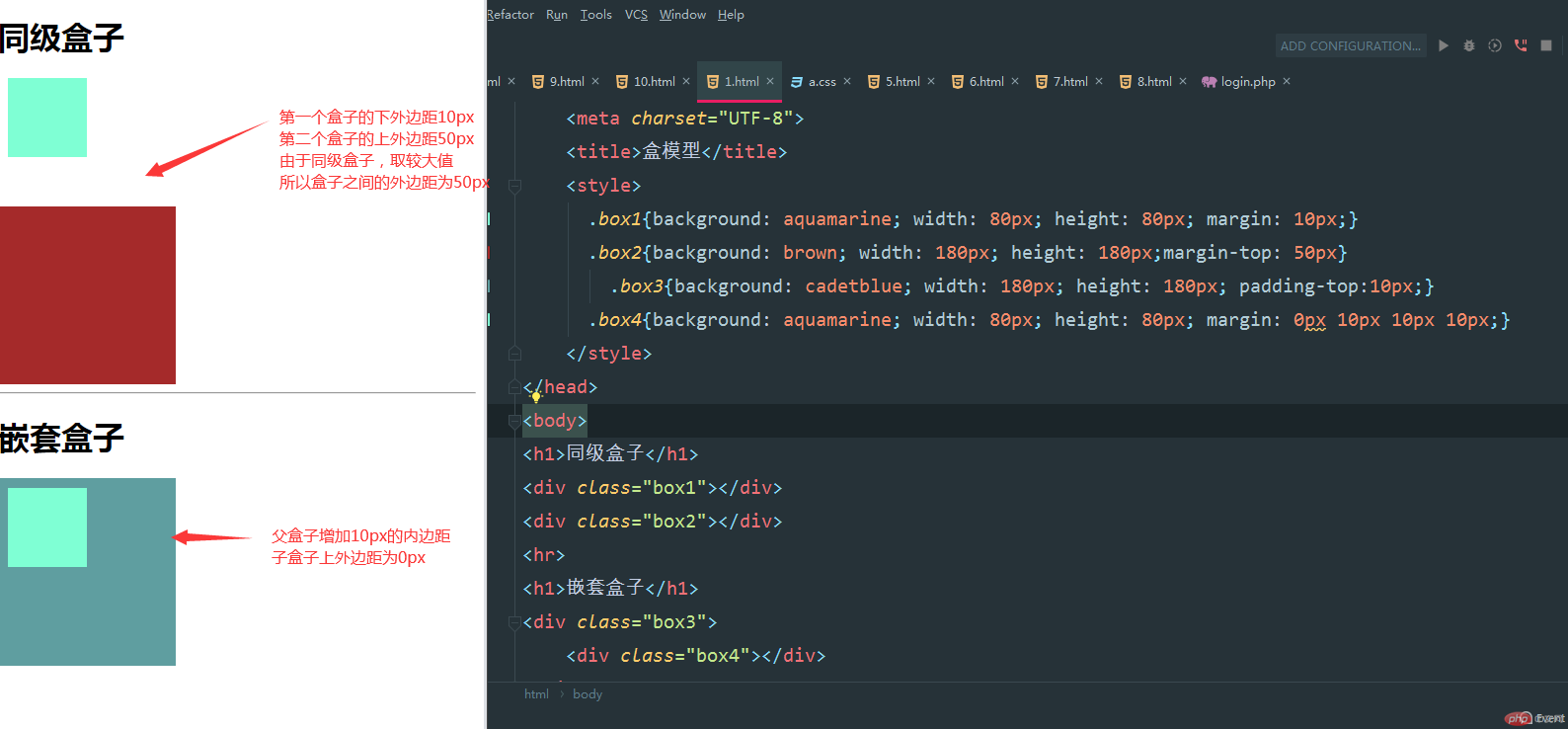Viewport: 1568px width, 729px height.
Task: Close the login.php tab
Action: coord(1287,82)
